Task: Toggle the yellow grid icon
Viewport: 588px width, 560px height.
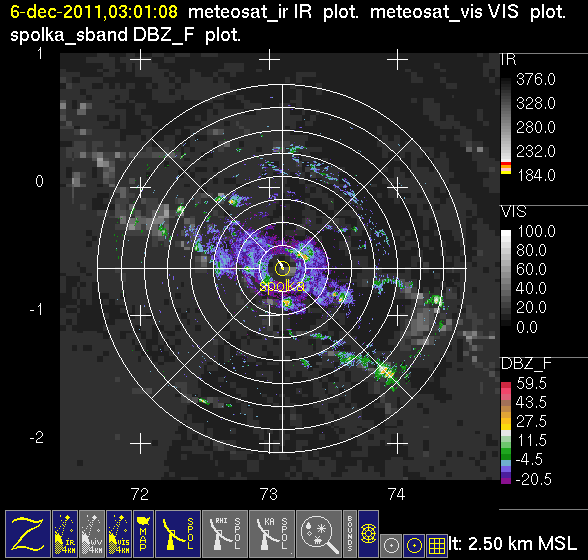Action: pyautogui.click(x=436, y=545)
